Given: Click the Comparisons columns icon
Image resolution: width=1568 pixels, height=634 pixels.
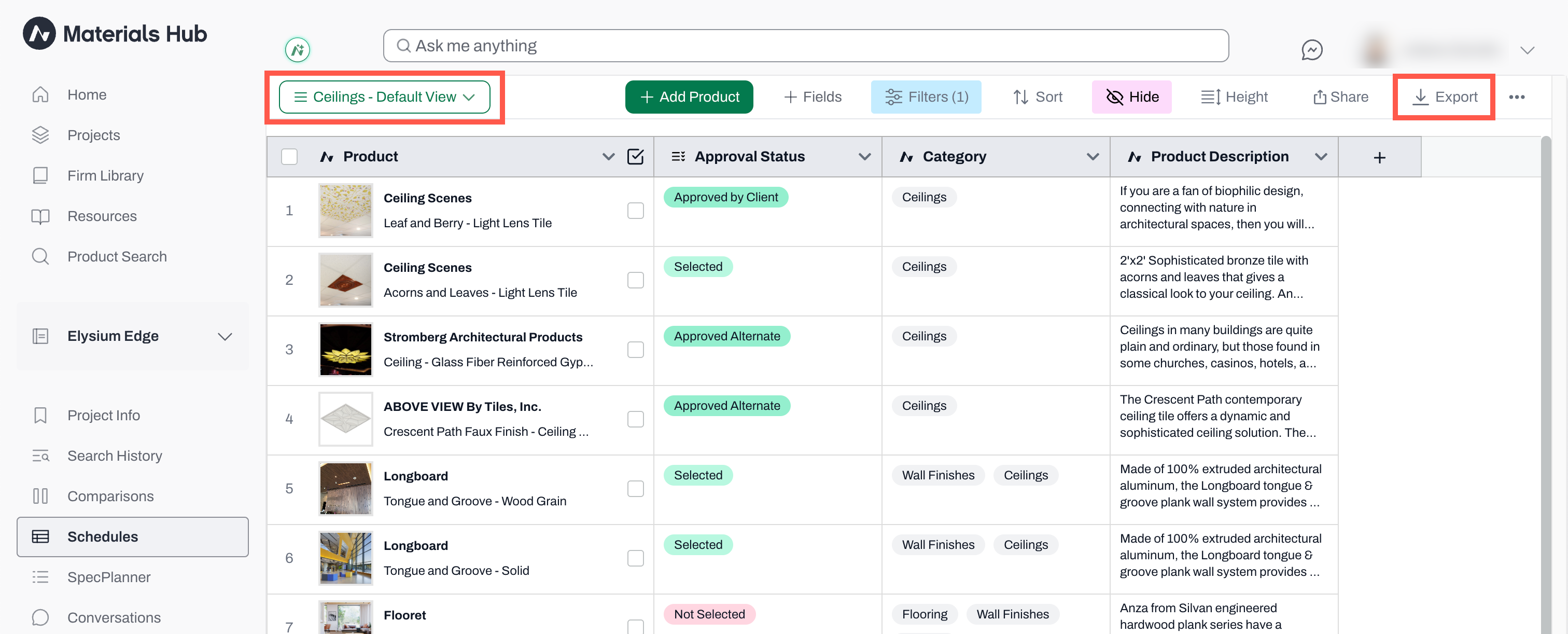Looking at the screenshot, I should coord(40,497).
